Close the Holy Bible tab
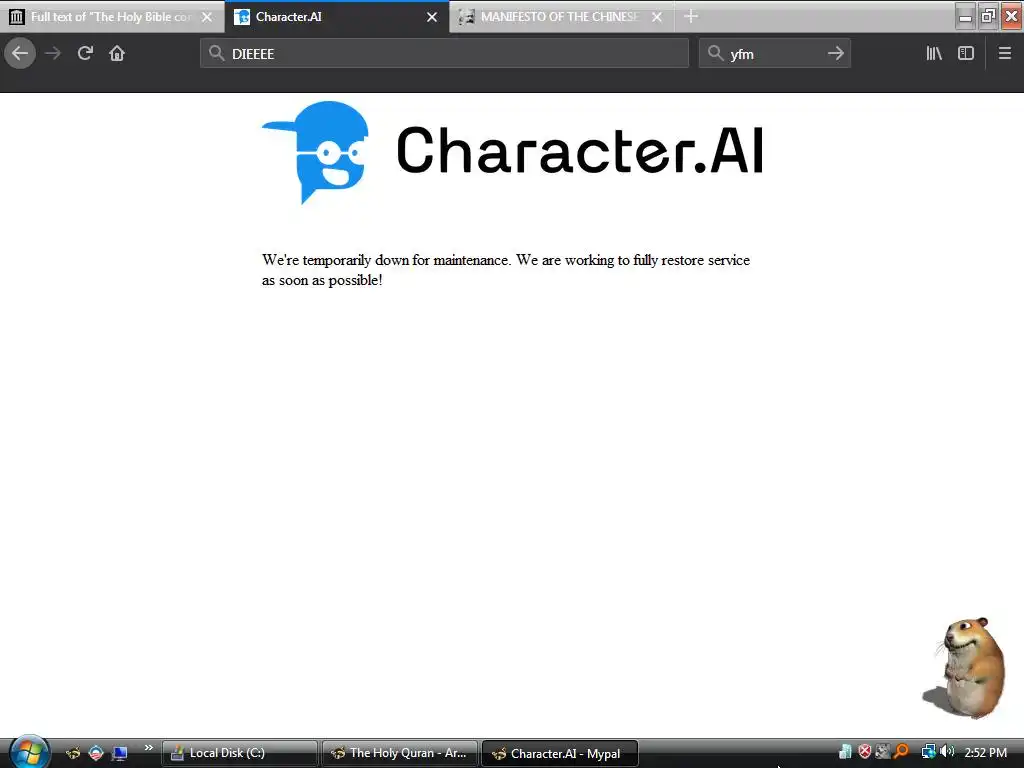1024x768 pixels. coord(207,17)
